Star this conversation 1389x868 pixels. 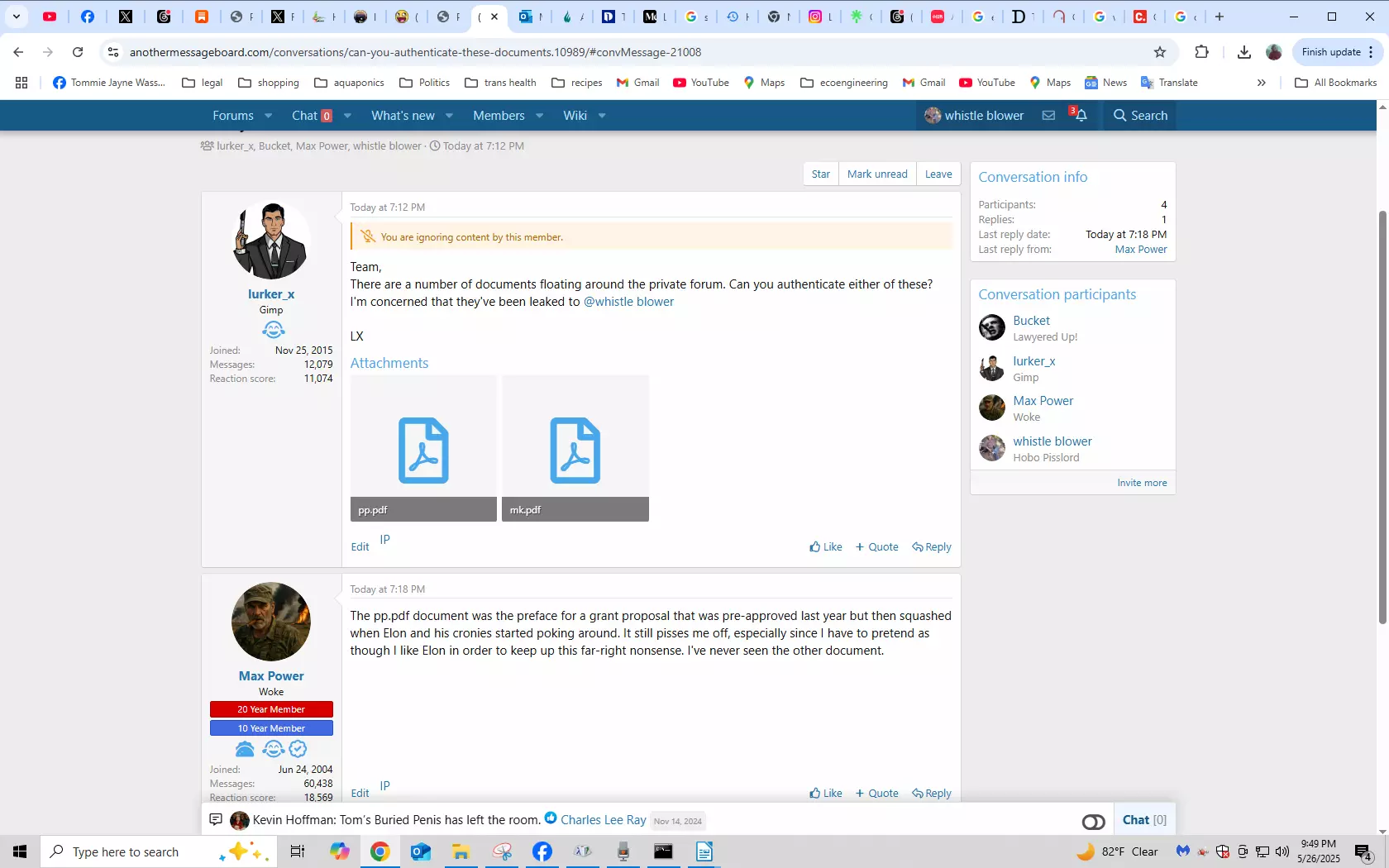820,174
